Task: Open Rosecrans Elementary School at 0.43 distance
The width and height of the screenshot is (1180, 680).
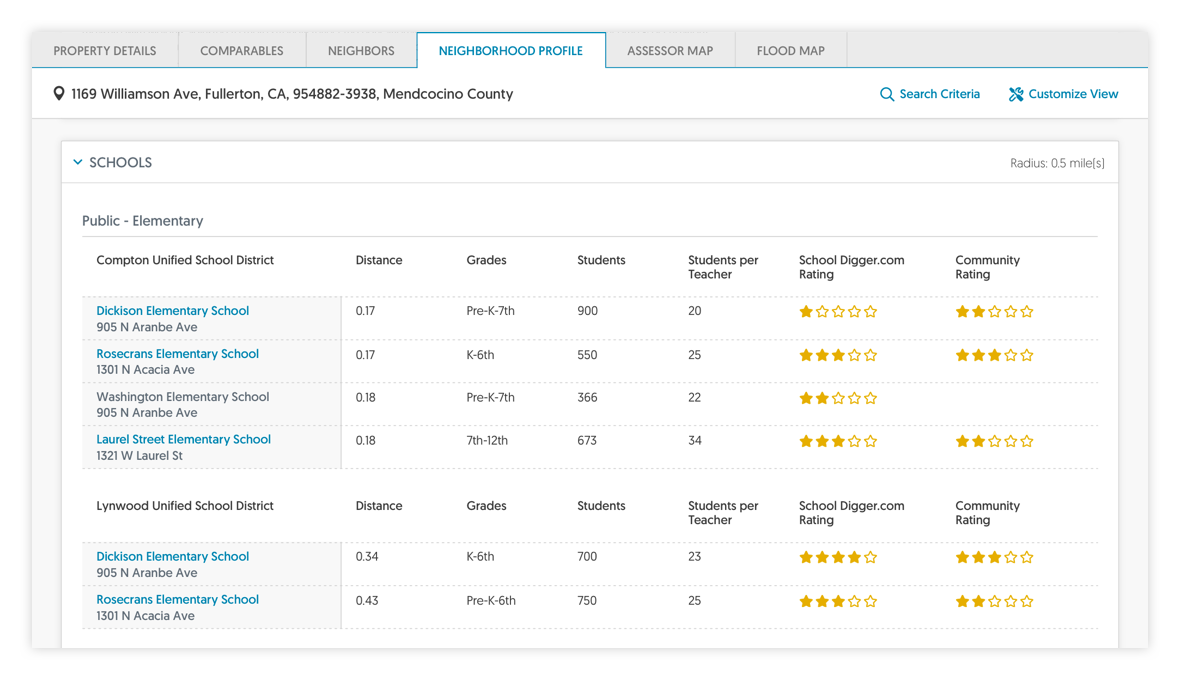Action: click(x=177, y=599)
